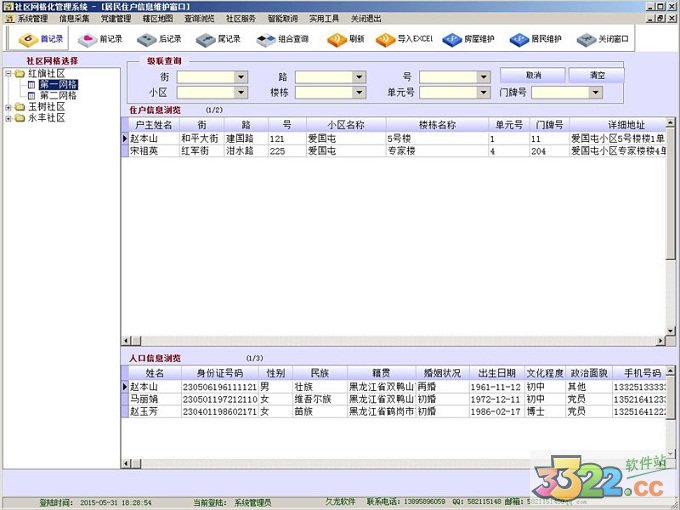
Task: Refresh the data with 刷新 icon
Action: tap(346, 40)
